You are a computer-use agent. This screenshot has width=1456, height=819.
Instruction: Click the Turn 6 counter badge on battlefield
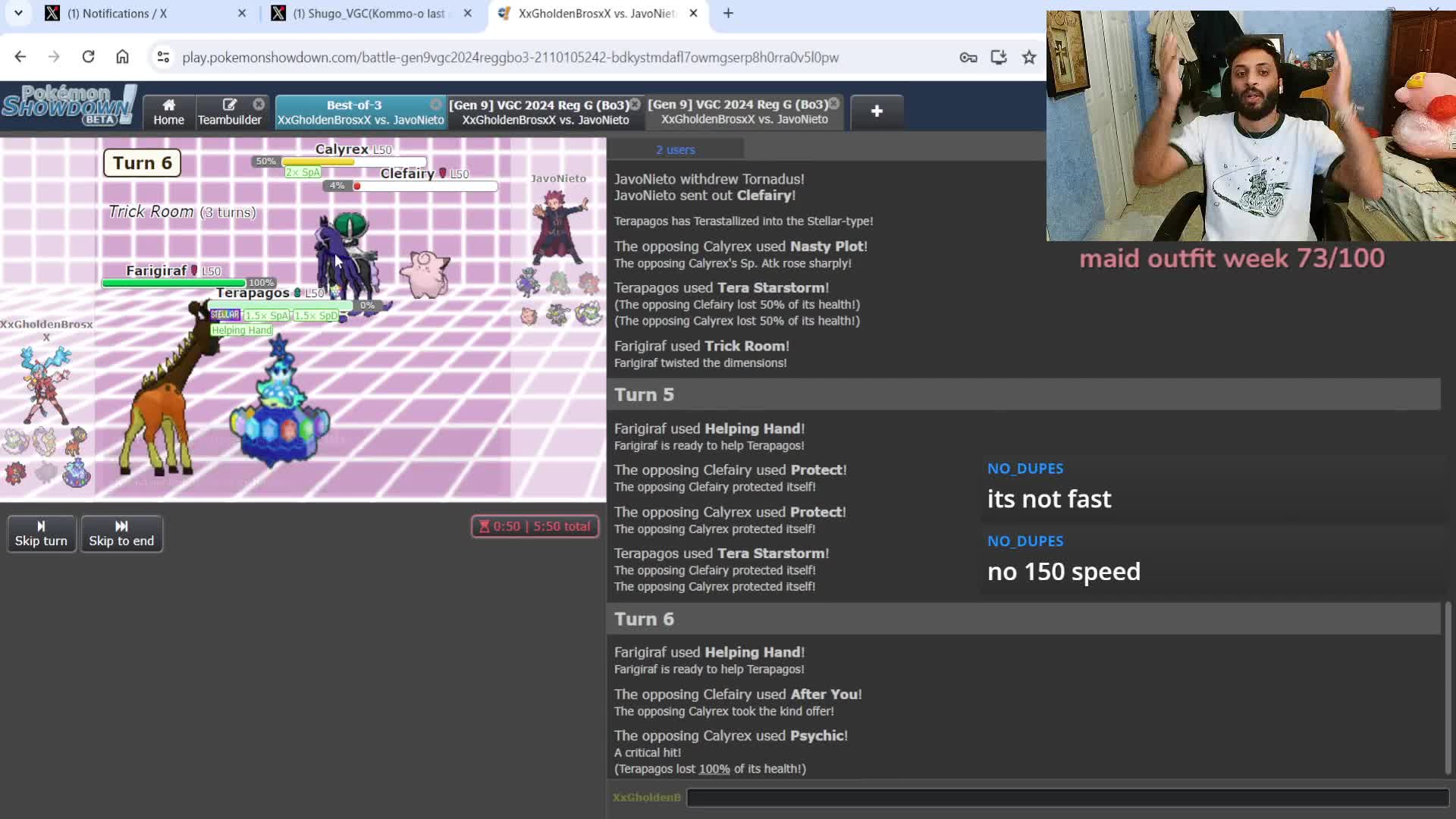143,163
